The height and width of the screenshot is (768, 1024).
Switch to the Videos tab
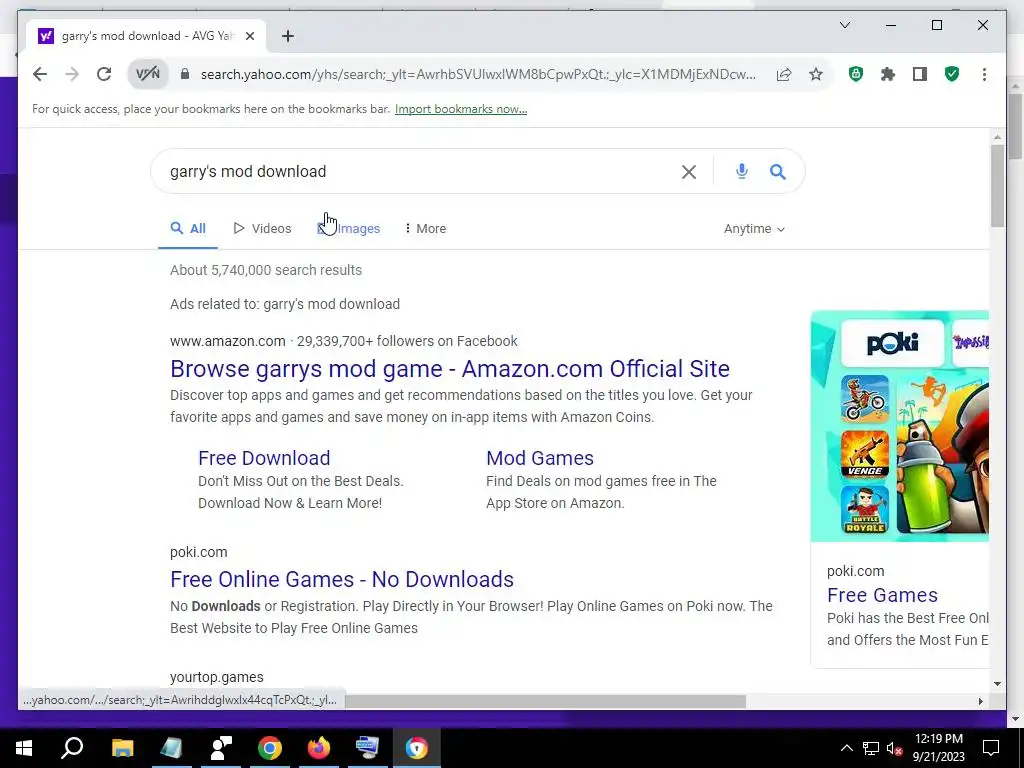click(x=263, y=229)
